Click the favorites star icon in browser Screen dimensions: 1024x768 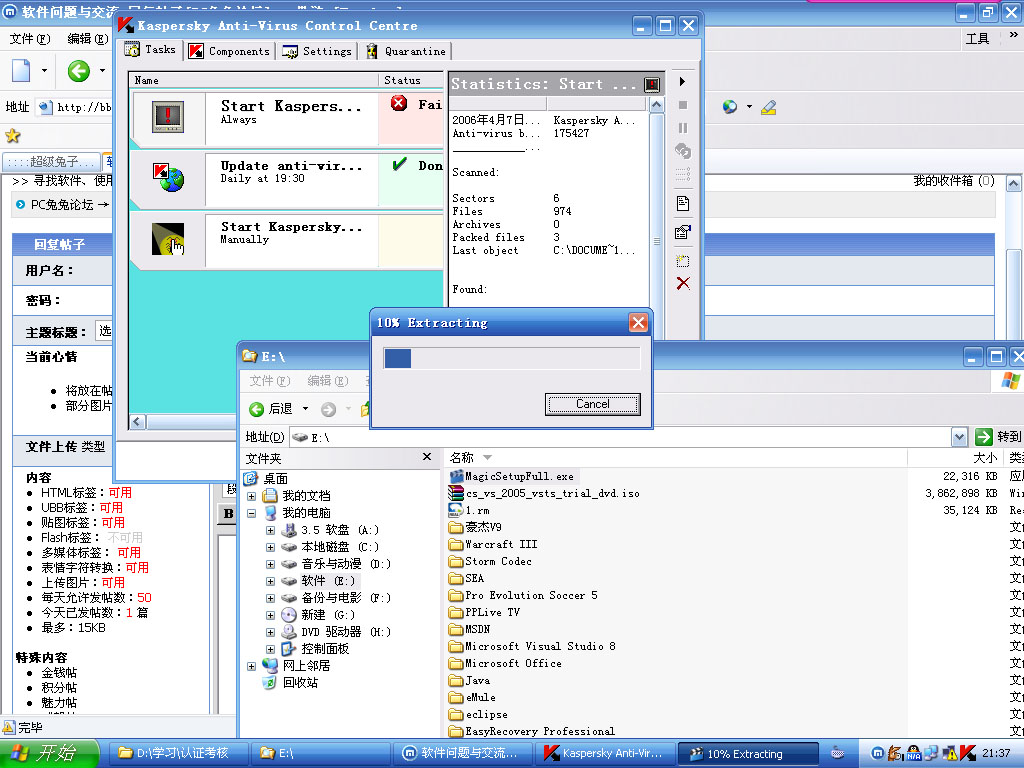point(13,136)
